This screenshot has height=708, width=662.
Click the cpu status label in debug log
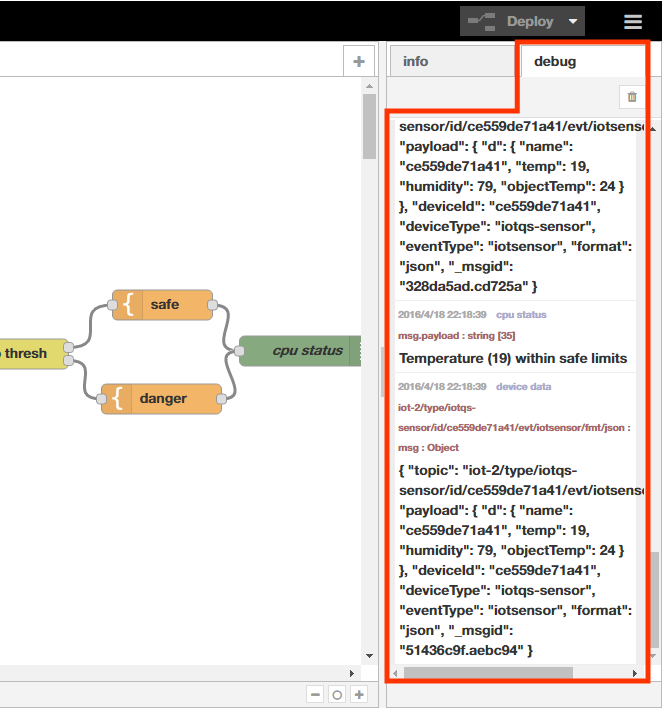click(x=521, y=315)
